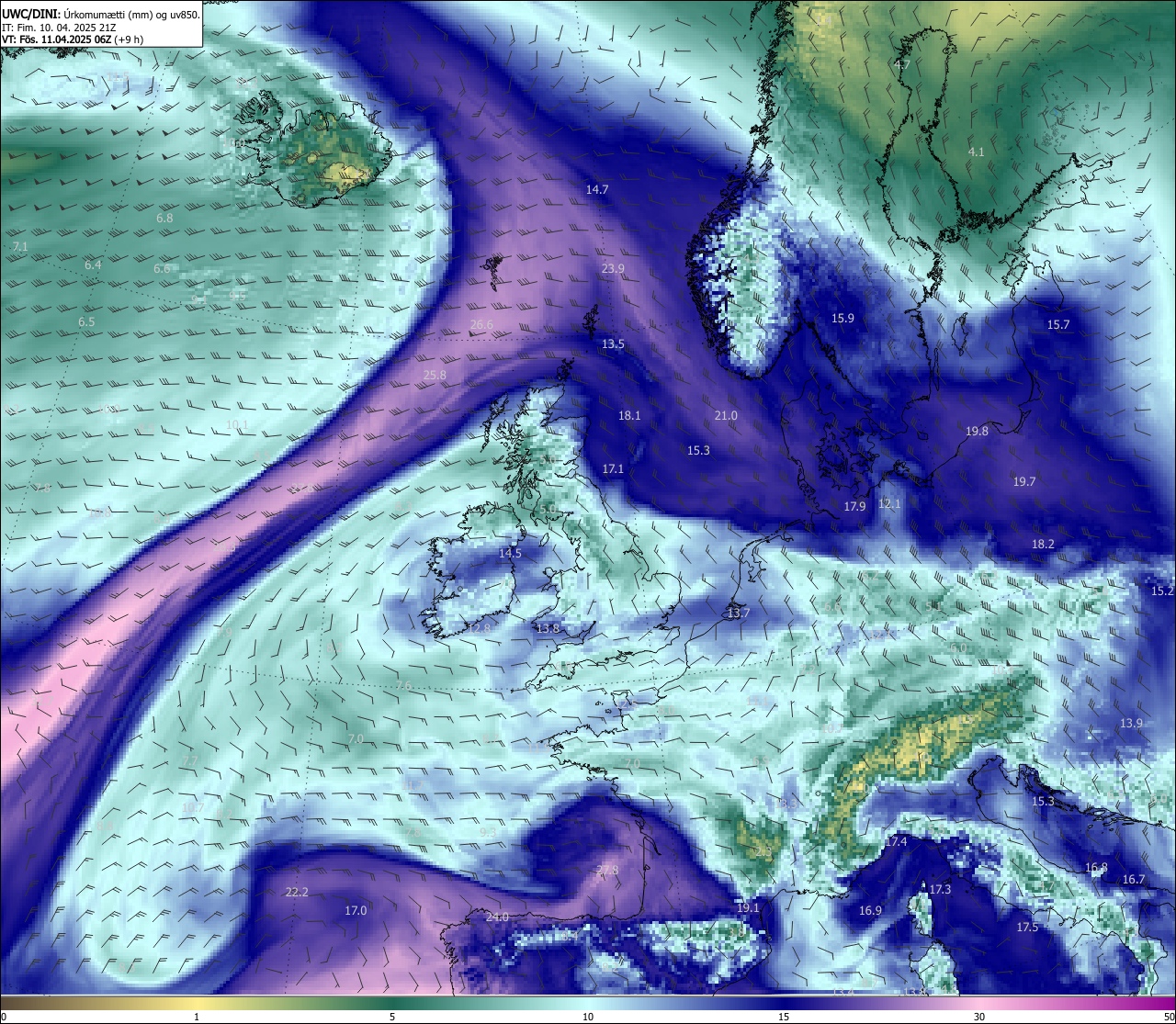Click the 14.7 value north of Shetland
Screen dimensions: 1176x1024
click(597, 189)
